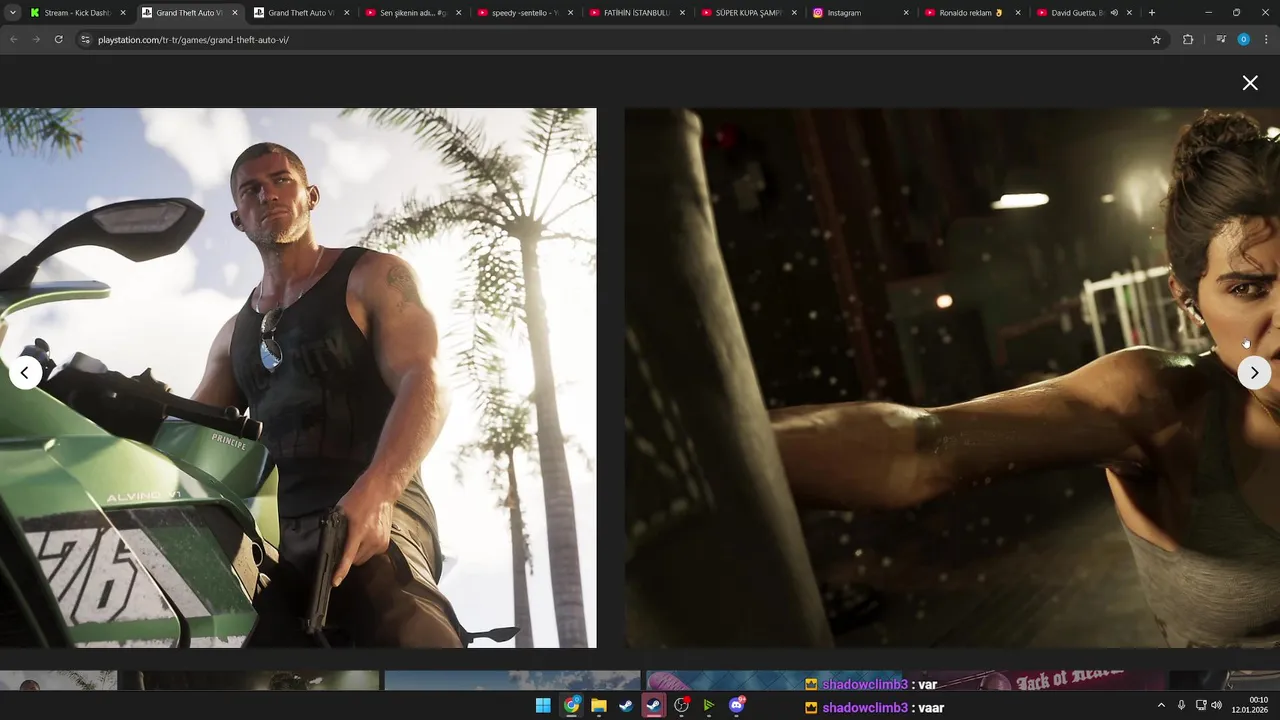1280x720 pixels.
Task: Open Google Chrome from the taskbar
Action: point(571,706)
